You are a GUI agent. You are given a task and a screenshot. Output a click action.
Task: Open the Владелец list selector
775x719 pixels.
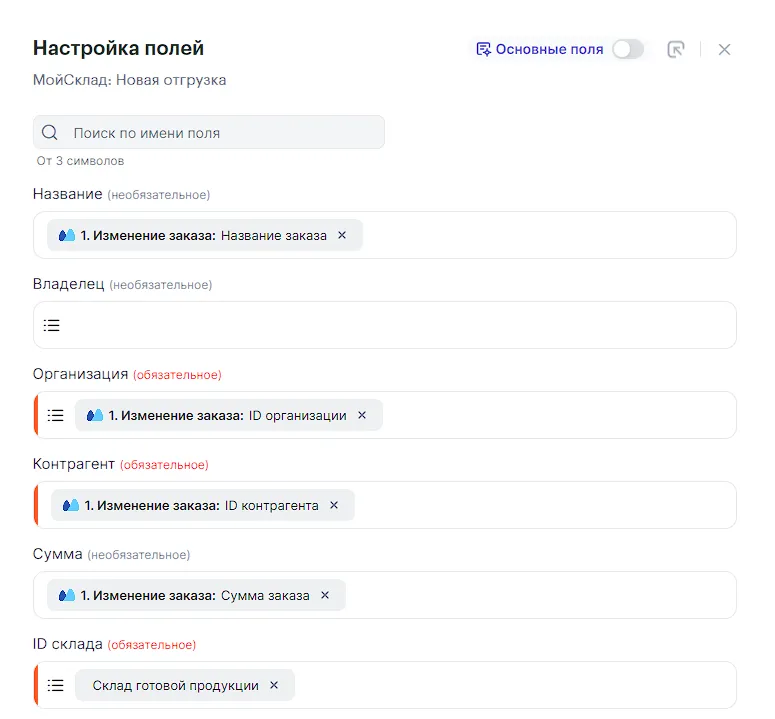pos(52,325)
